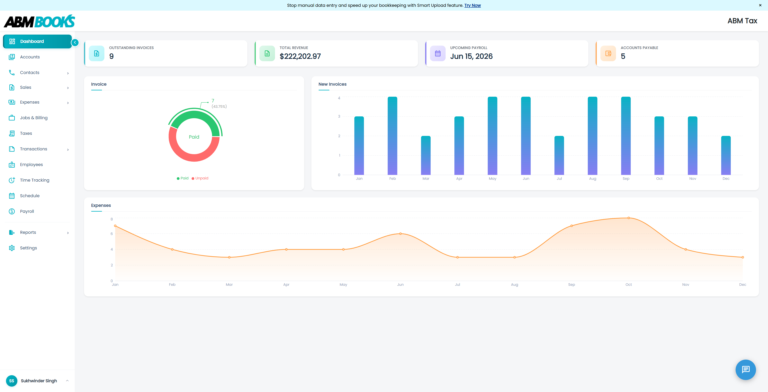
Task: Click the Accounts Payable wallet icon
Action: (608, 53)
